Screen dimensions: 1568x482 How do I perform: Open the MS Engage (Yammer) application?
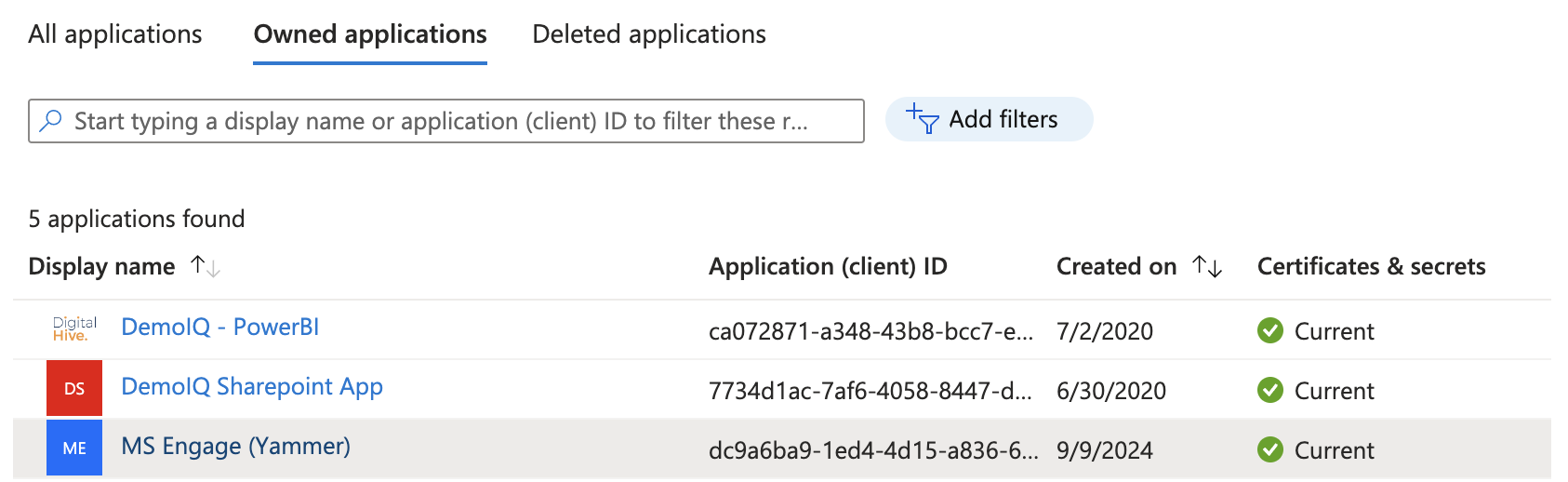[x=235, y=447]
